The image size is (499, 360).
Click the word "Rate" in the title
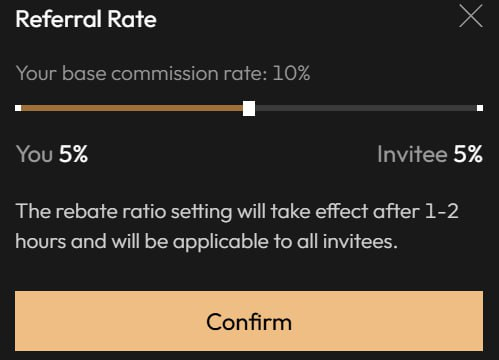(x=132, y=19)
